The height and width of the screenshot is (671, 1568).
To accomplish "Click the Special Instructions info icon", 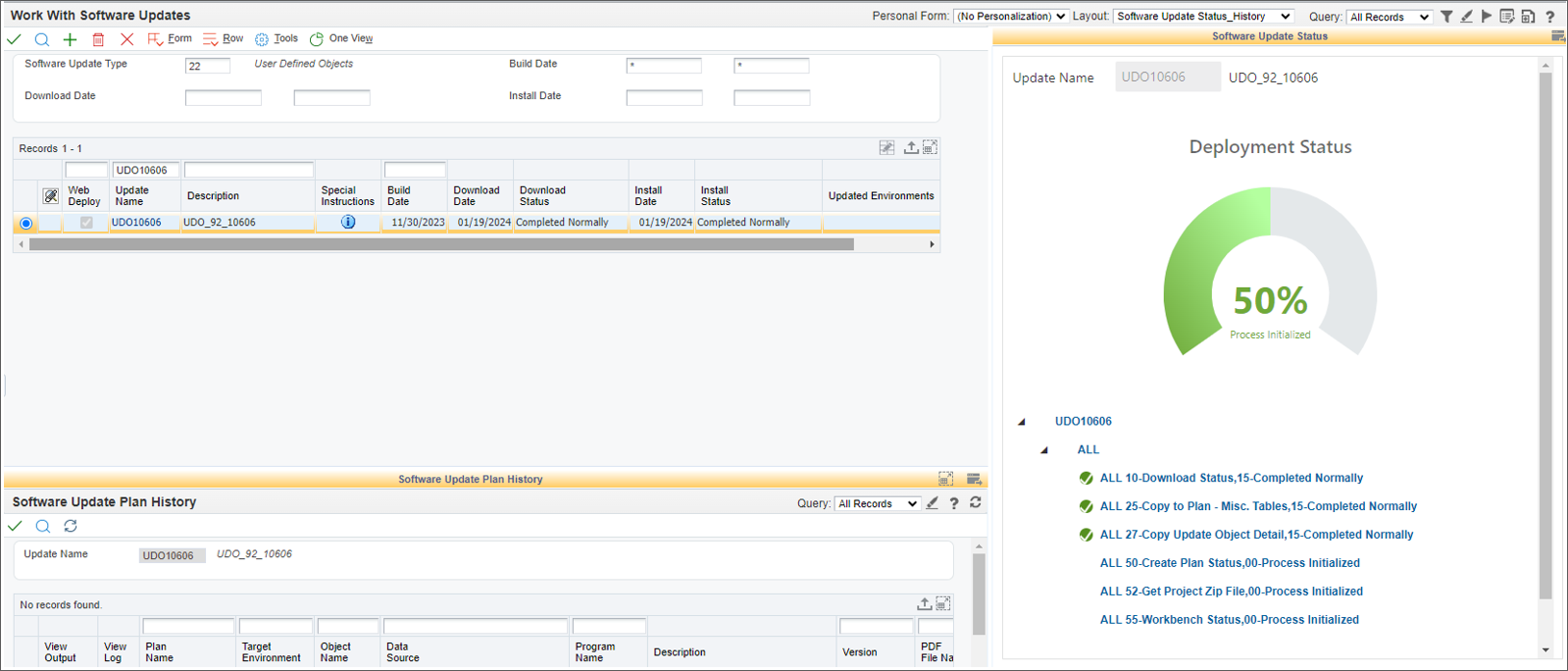I will (x=348, y=223).
